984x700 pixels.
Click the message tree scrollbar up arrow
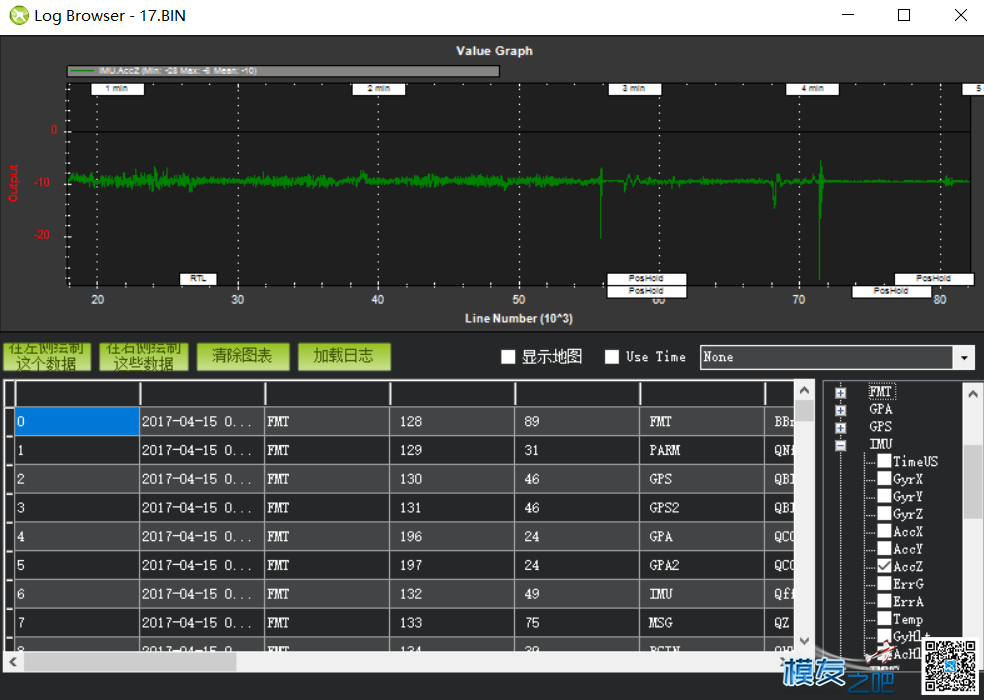[x=972, y=394]
